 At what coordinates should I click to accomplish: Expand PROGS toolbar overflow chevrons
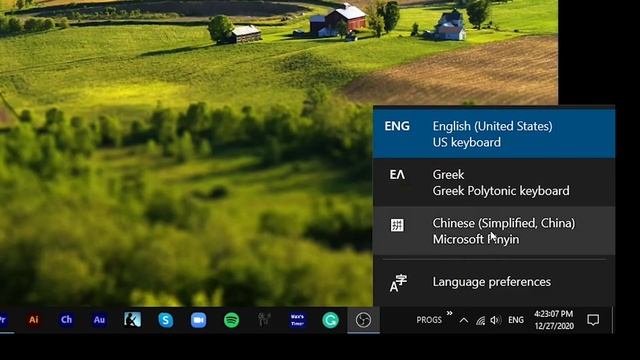[449, 313]
